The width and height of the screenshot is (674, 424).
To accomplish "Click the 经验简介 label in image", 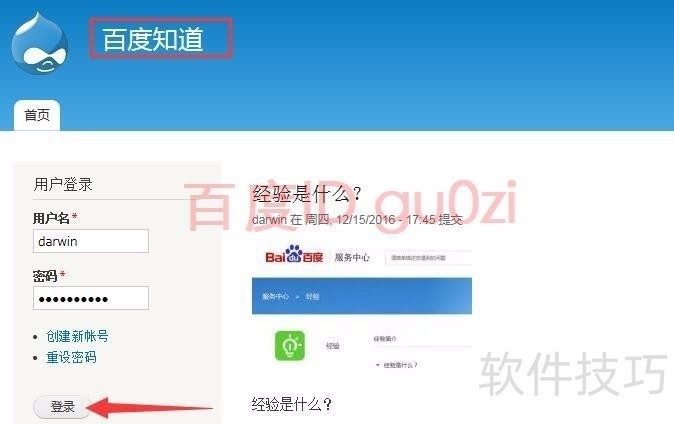I will click(x=385, y=339).
